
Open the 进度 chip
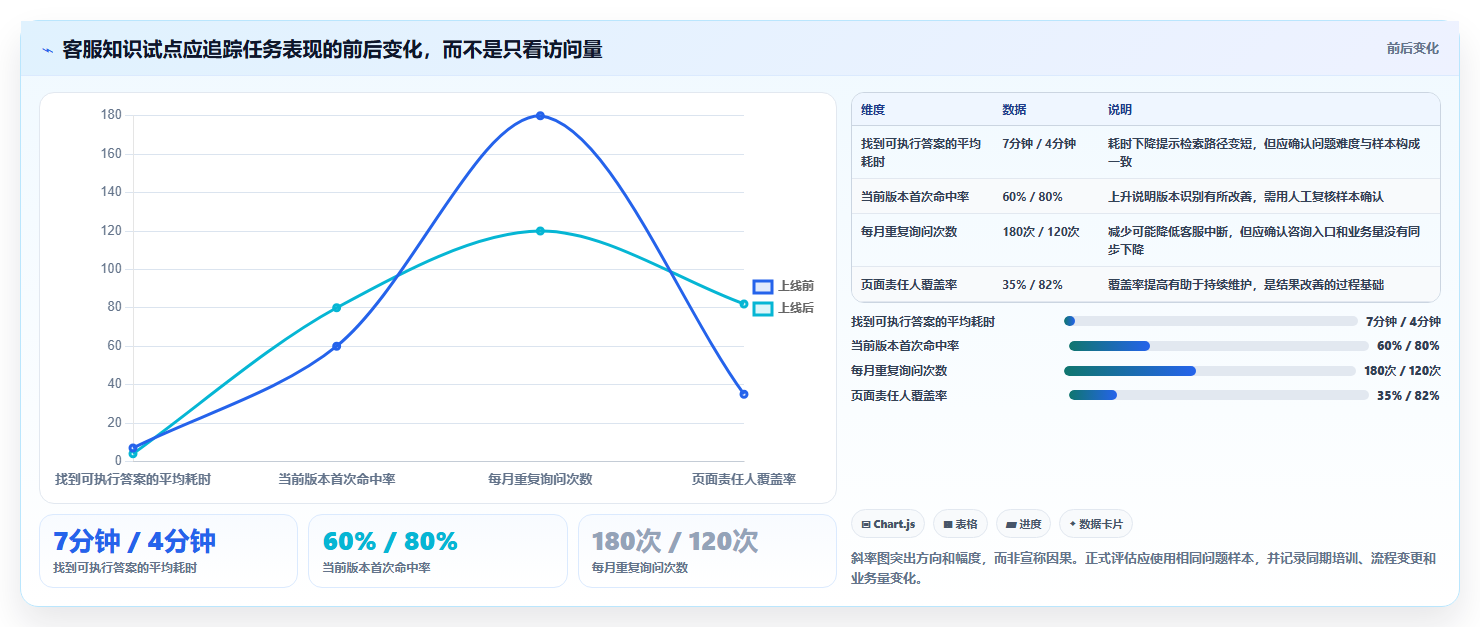click(x=1023, y=524)
